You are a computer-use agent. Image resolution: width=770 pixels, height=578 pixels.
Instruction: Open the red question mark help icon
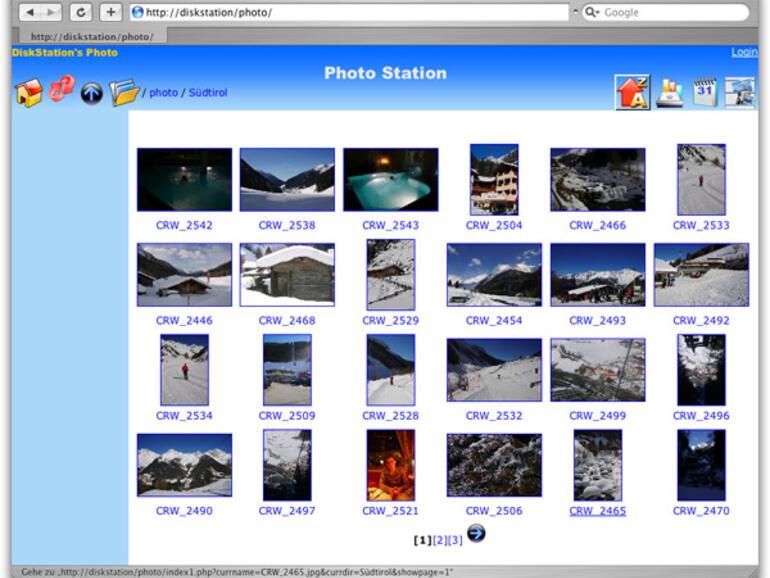tap(62, 89)
